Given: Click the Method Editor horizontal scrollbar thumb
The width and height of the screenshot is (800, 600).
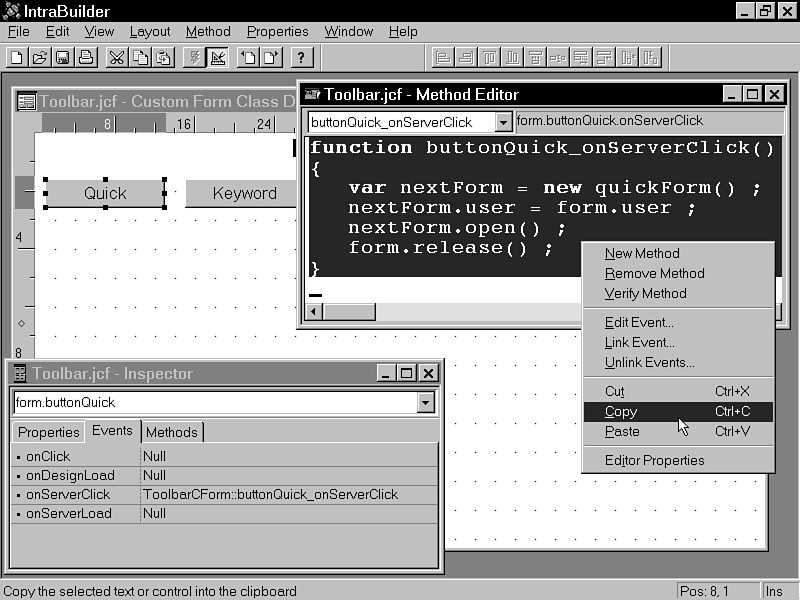Looking at the screenshot, I should [x=349, y=311].
